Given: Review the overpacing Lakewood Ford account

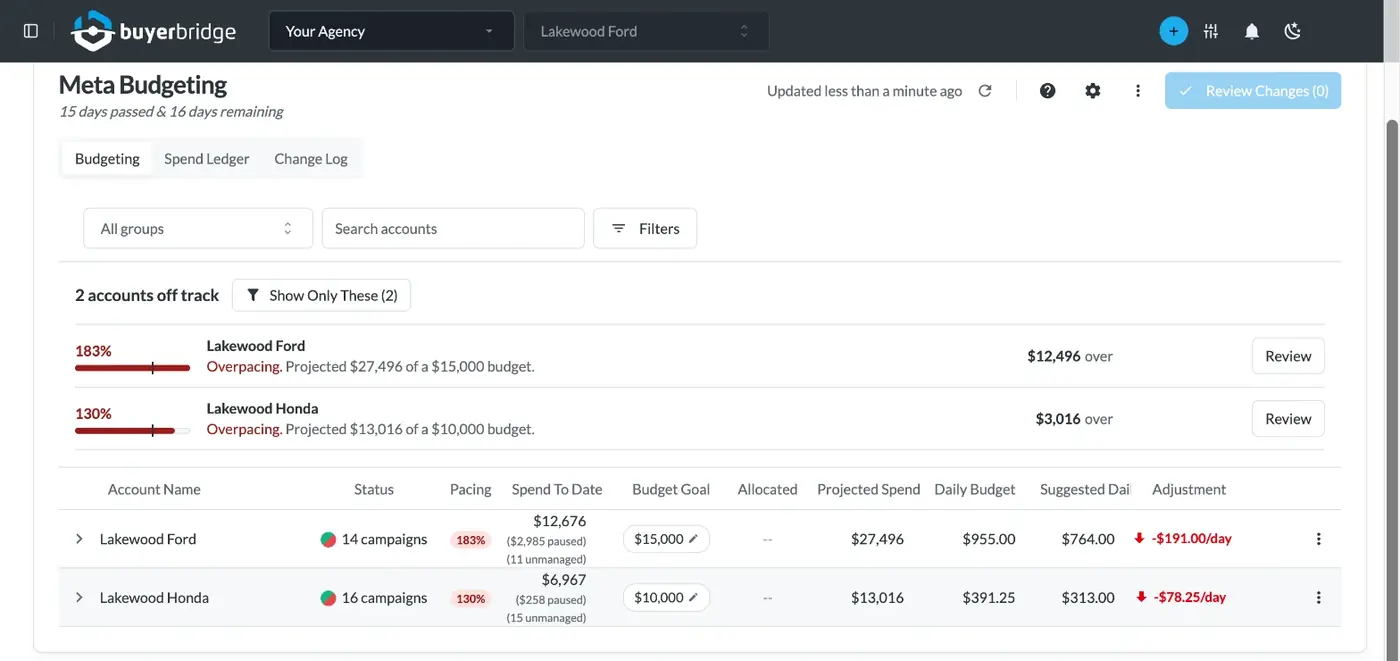Looking at the screenshot, I should click(1288, 356).
